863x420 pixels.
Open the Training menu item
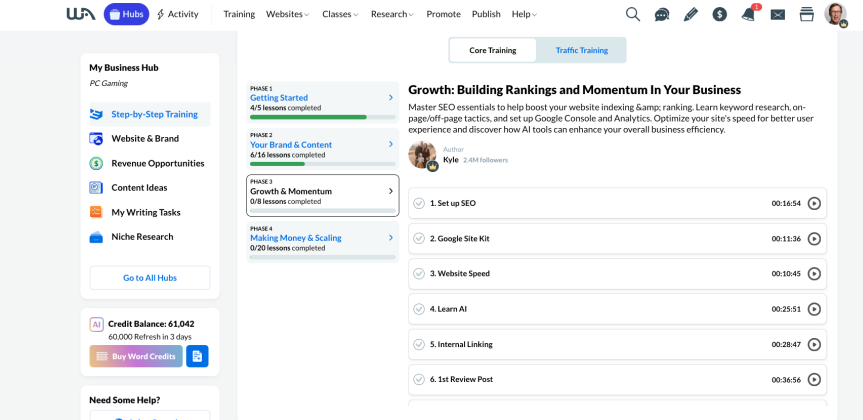pyautogui.click(x=239, y=14)
